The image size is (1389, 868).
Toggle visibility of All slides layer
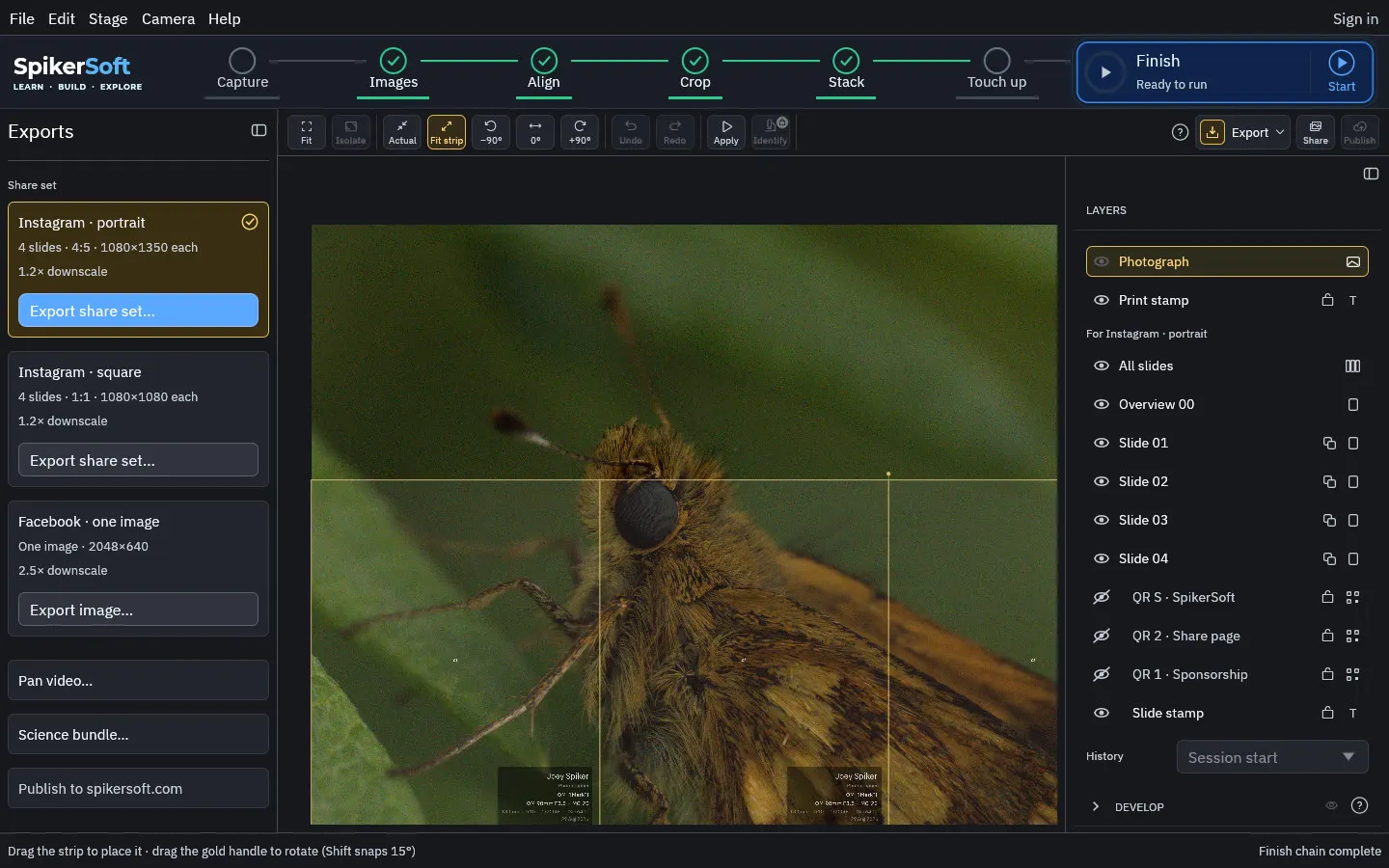click(x=1102, y=366)
